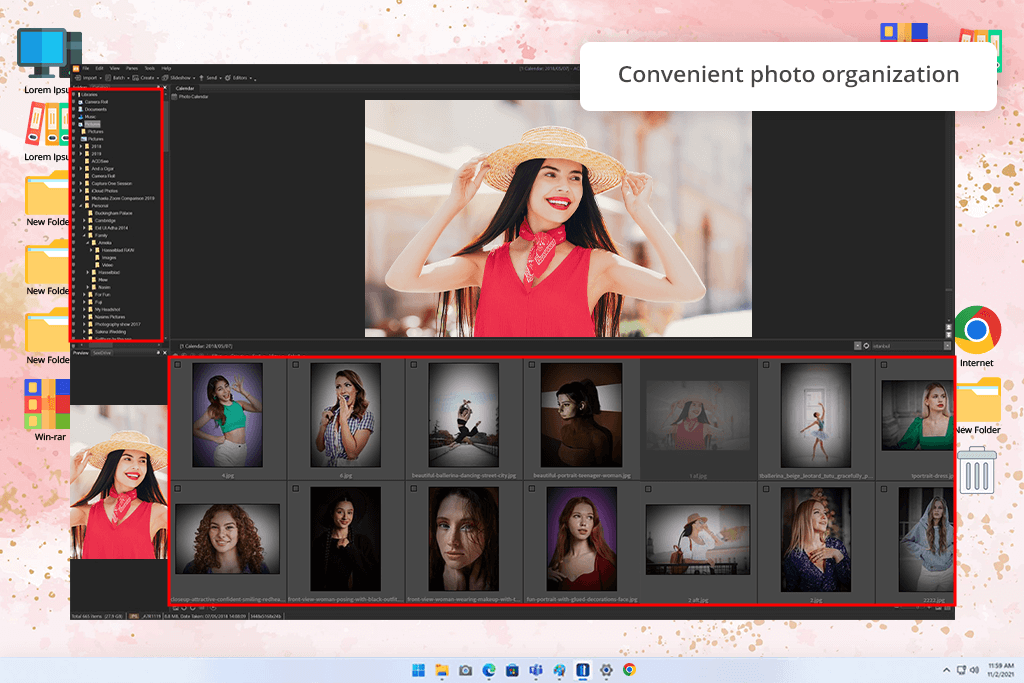Tick the checkbox on thumbnail 4.jpg
Screen dimensions: 1024x683
pyautogui.click(x=177, y=365)
